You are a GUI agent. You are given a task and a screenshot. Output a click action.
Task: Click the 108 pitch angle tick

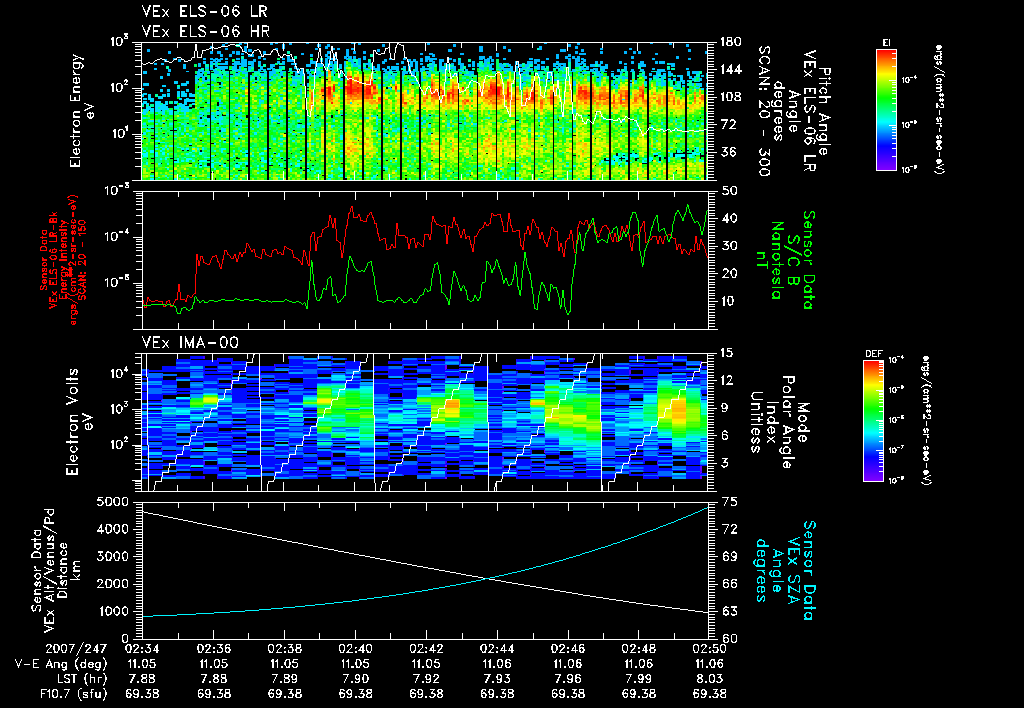[x=730, y=97]
